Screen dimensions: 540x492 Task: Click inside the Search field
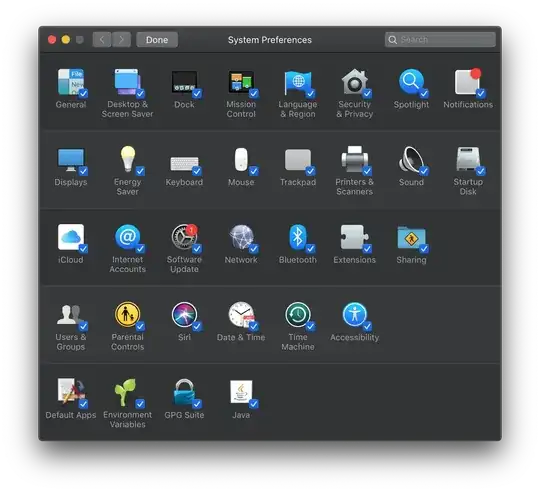(x=440, y=40)
